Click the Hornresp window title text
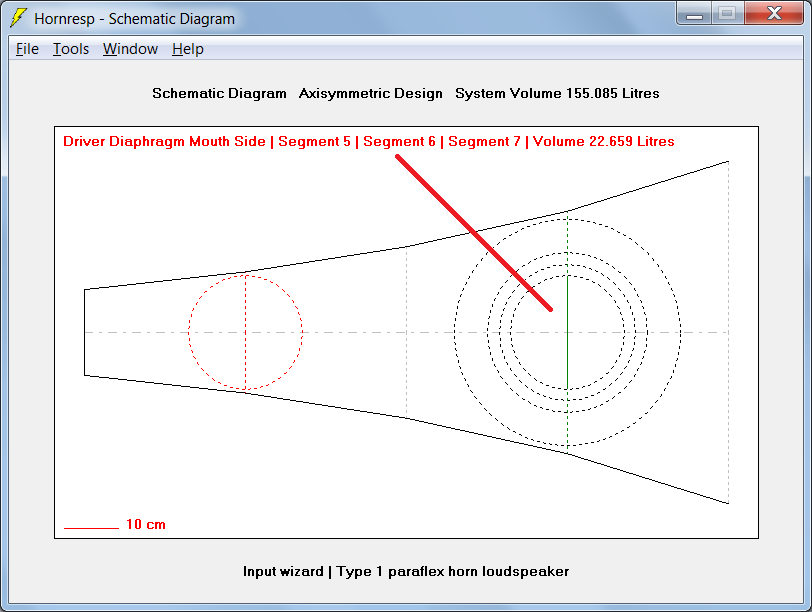The height and width of the screenshot is (612, 812). pos(134,19)
